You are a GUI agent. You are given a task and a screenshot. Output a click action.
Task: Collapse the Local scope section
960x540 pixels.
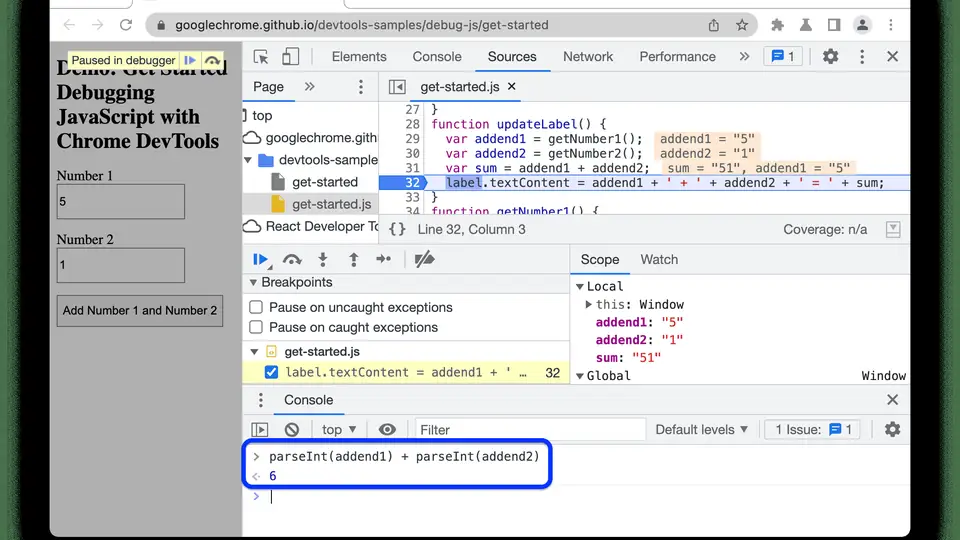coord(580,287)
